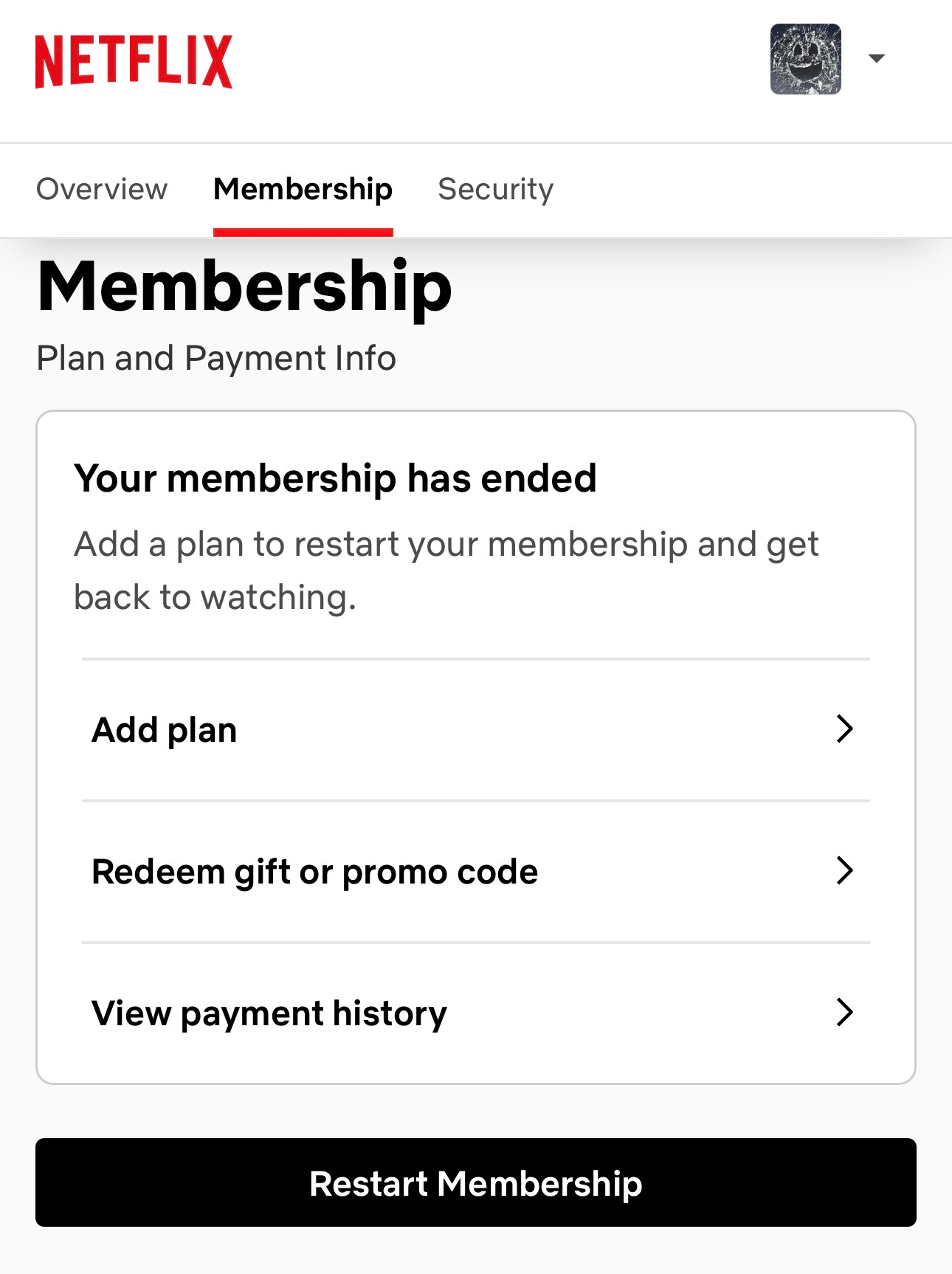
Task: Click the Netflix logo
Action: 134,61
